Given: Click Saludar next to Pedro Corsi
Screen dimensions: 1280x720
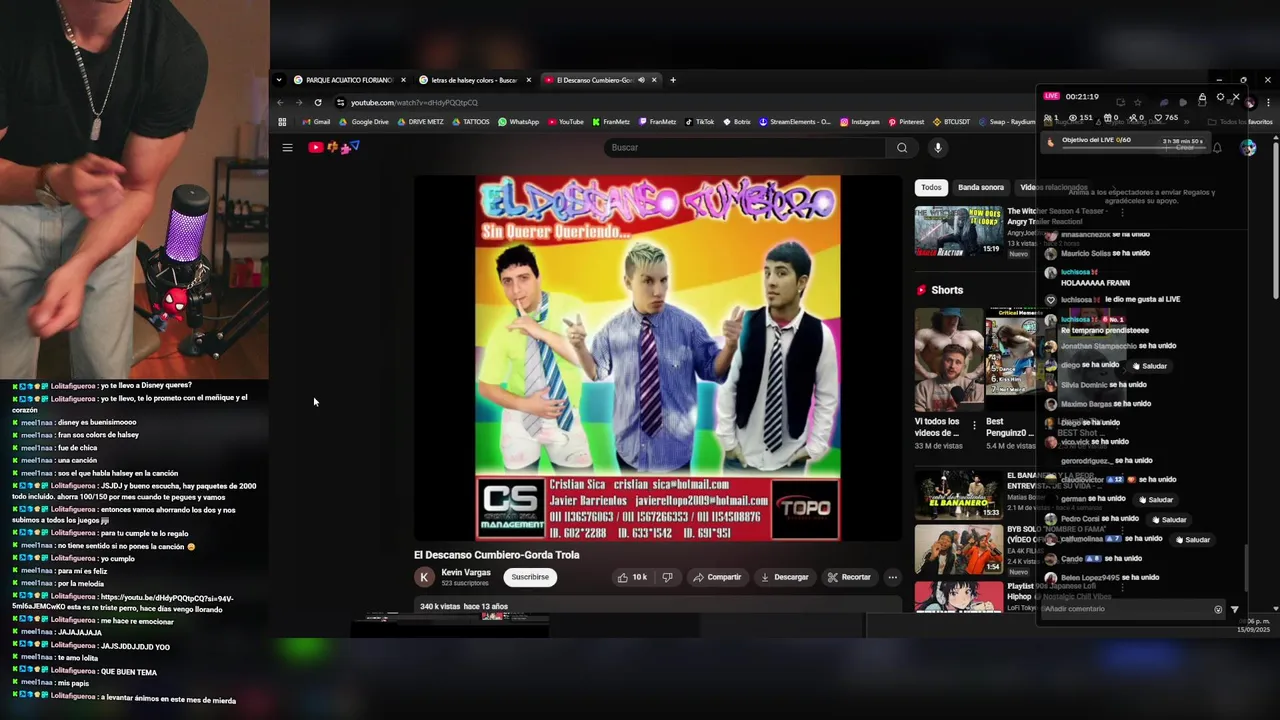Looking at the screenshot, I should coord(1168,520).
